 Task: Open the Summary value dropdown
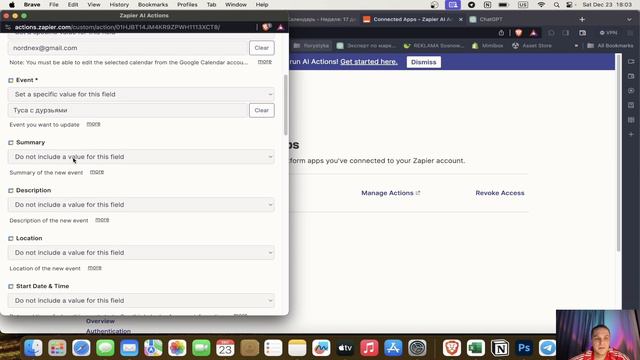pyautogui.click(x=141, y=157)
